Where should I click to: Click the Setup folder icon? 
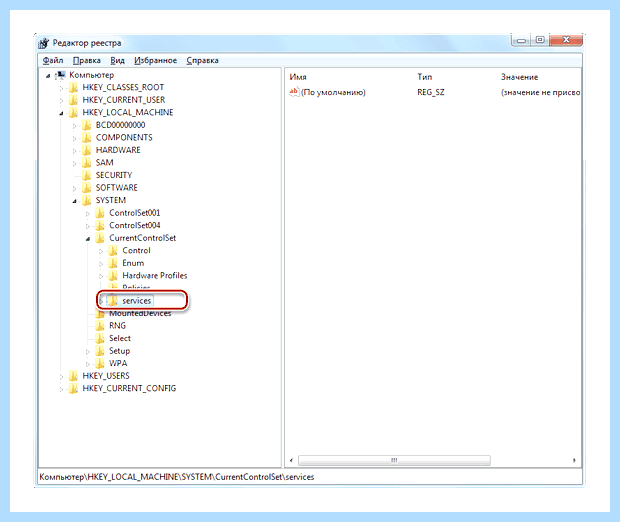tap(100, 351)
